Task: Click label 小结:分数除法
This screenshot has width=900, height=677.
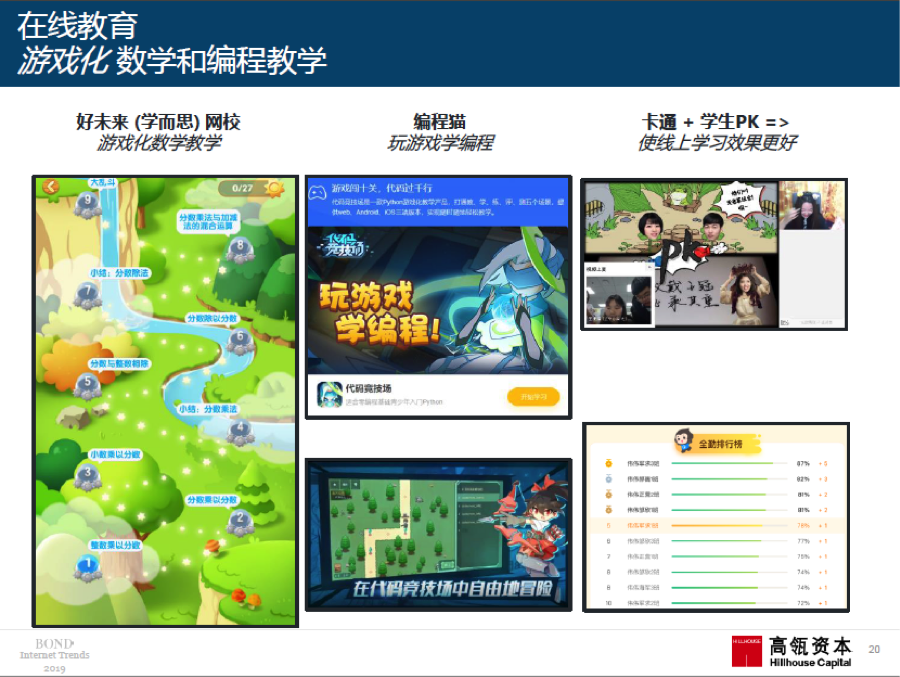Action: 119,273
